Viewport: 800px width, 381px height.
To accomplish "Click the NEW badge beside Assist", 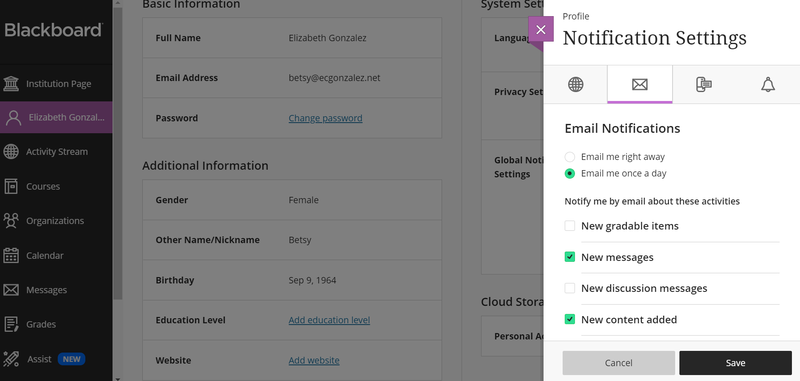I will coord(71,359).
